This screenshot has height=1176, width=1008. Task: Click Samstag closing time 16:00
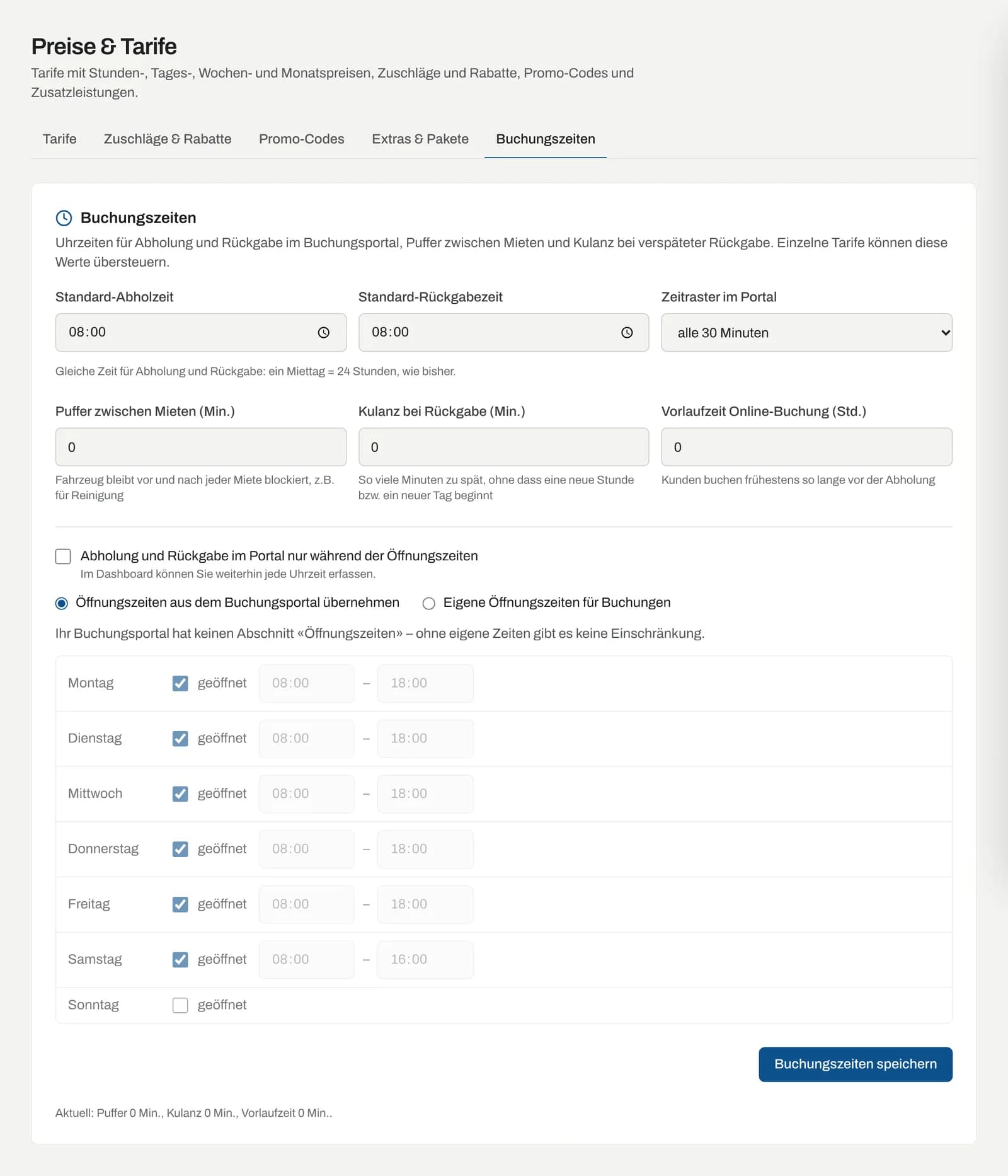pos(425,960)
